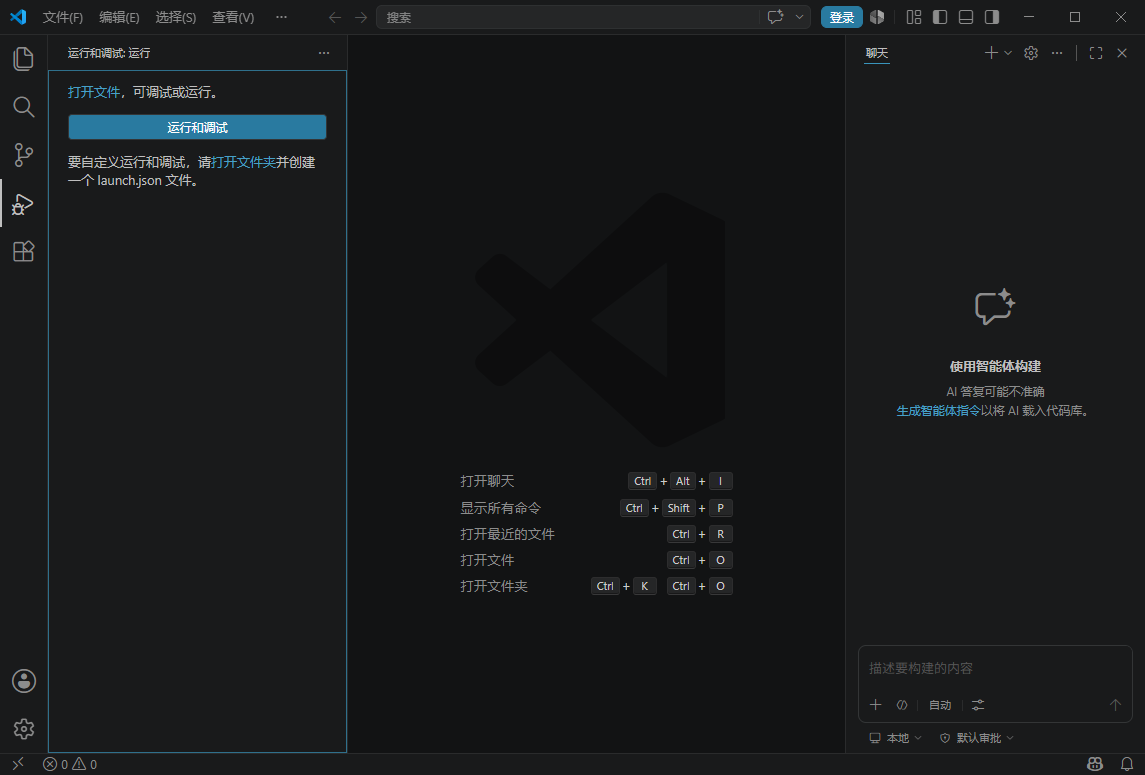
Task: Focus the 描述要构建的内容 chat input
Action: (995, 668)
